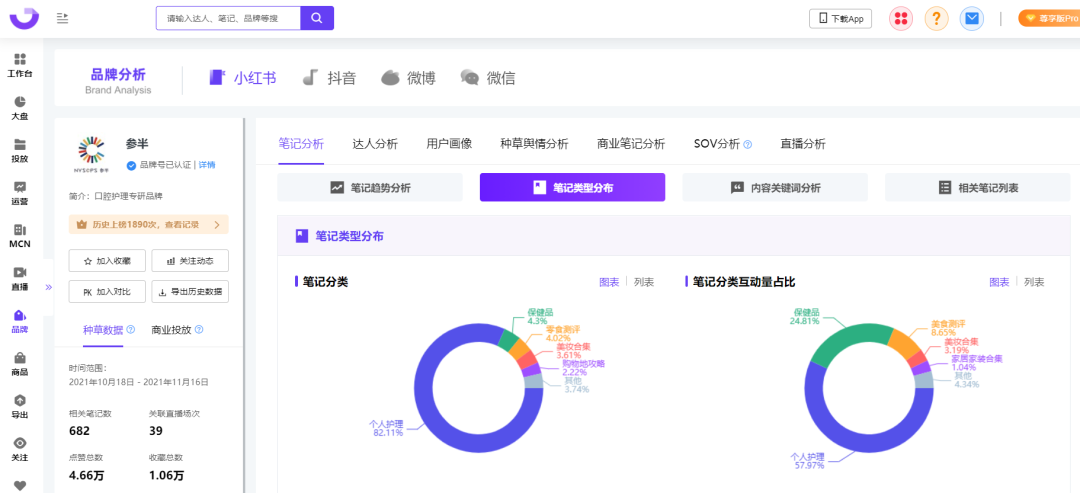The image size is (1080, 493).
Task: Open 导出 in the sidebar
Action: click(x=20, y=407)
